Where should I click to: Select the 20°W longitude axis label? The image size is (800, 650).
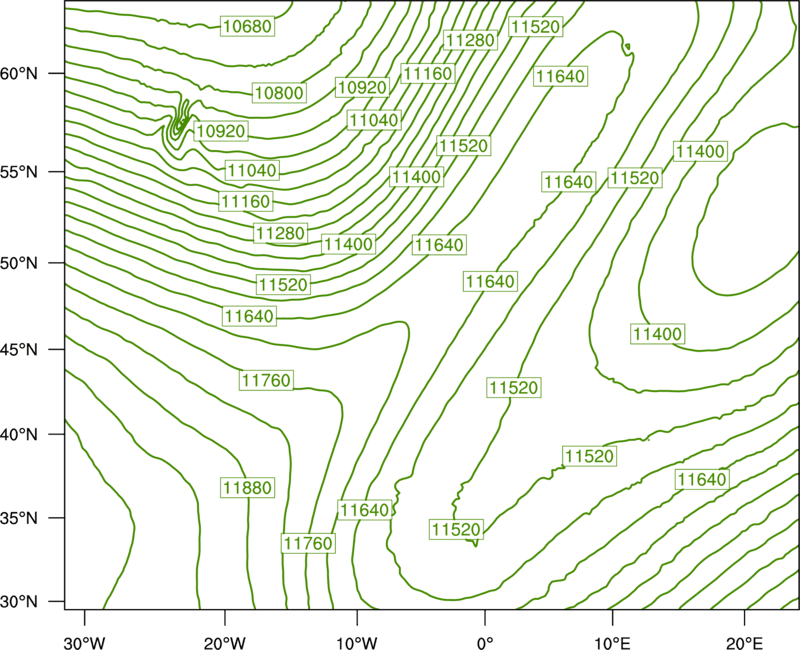pos(225,642)
